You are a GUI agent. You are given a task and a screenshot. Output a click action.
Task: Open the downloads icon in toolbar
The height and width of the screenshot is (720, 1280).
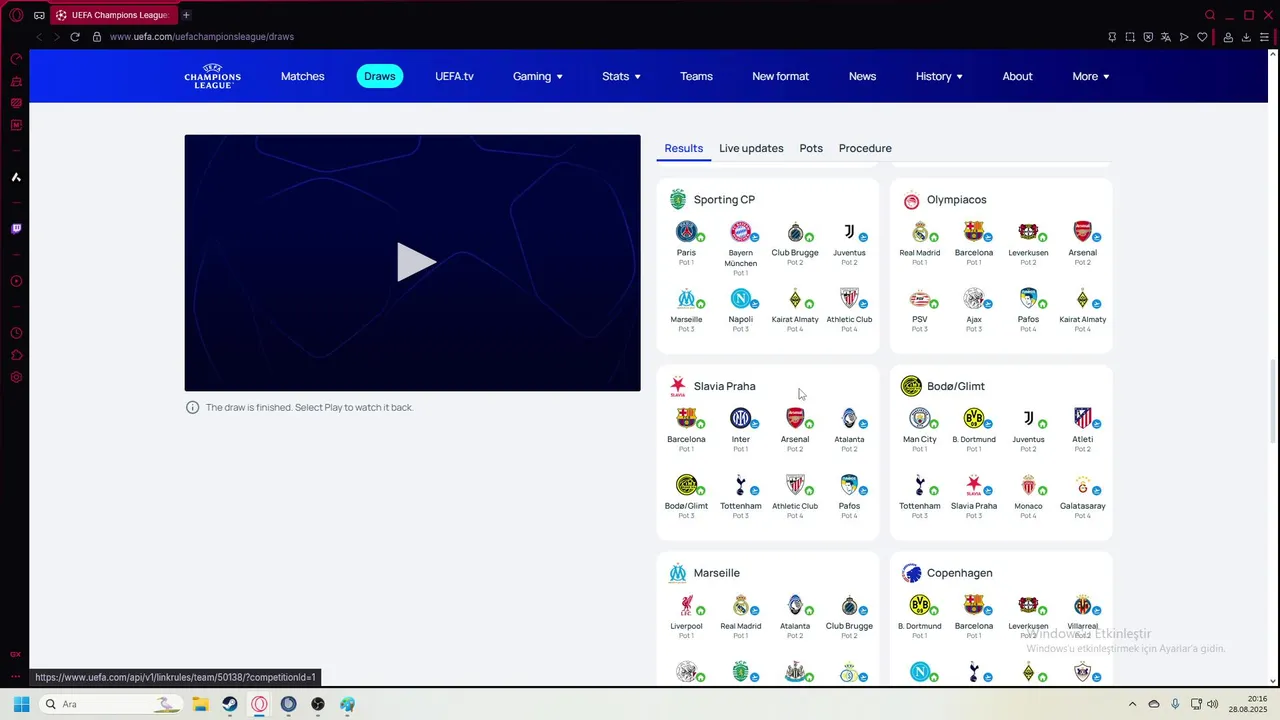coord(1246,37)
